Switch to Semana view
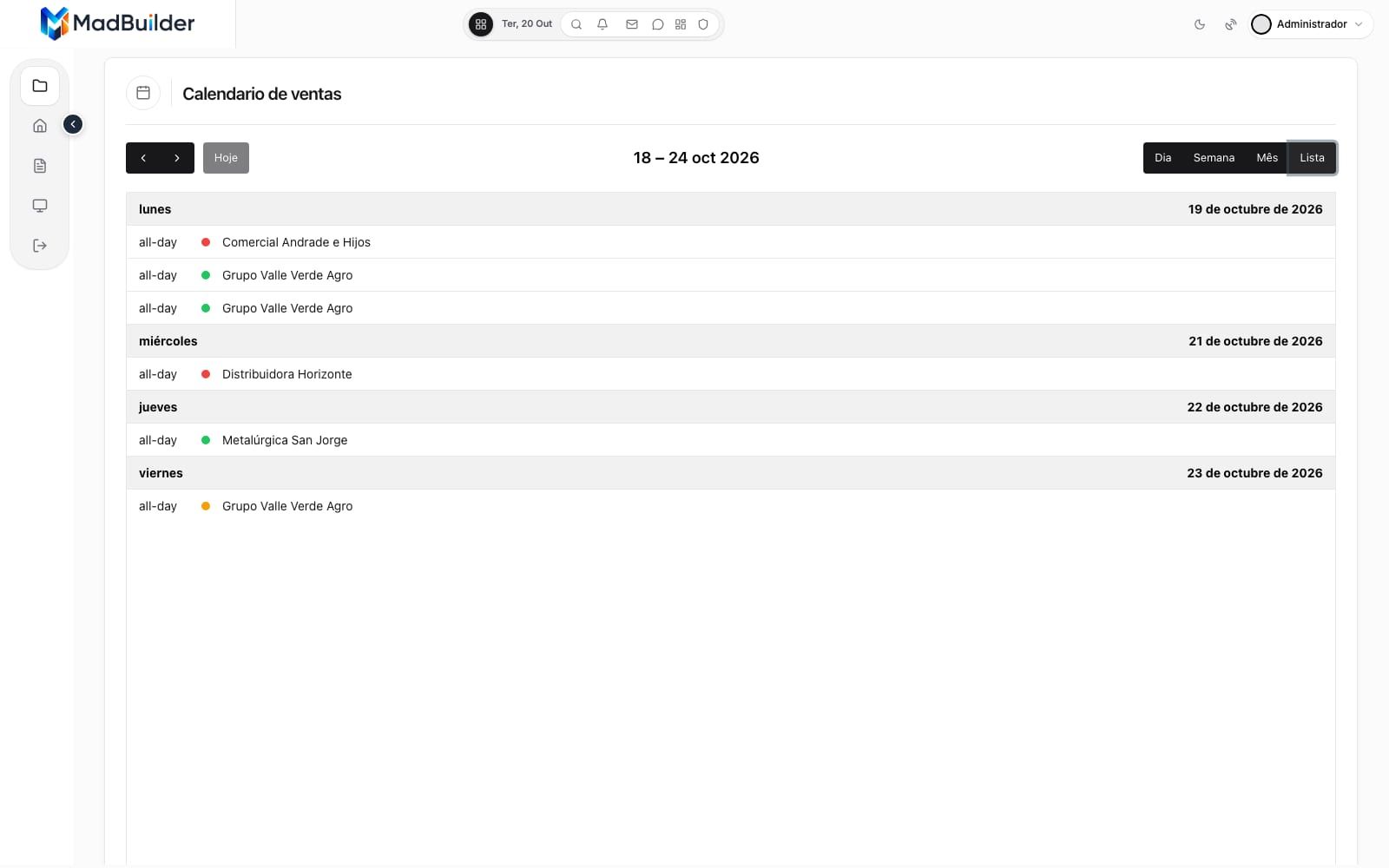Viewport: 1389px width, 868px height. pos(1214,158)
